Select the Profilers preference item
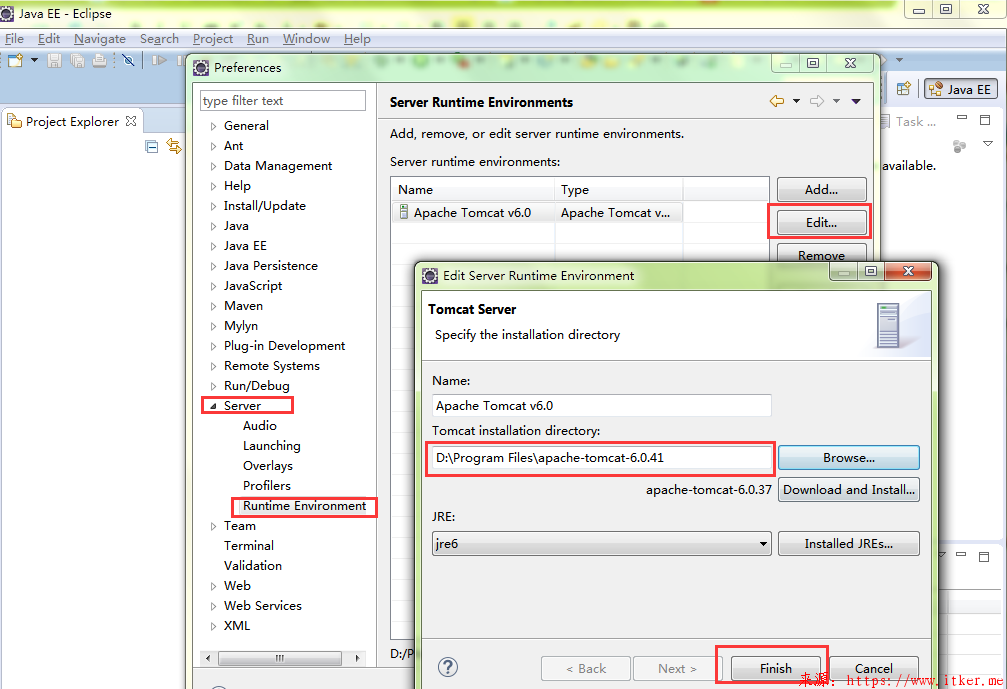The height and width of the screenshot is (689, 1007). [267, 485]
